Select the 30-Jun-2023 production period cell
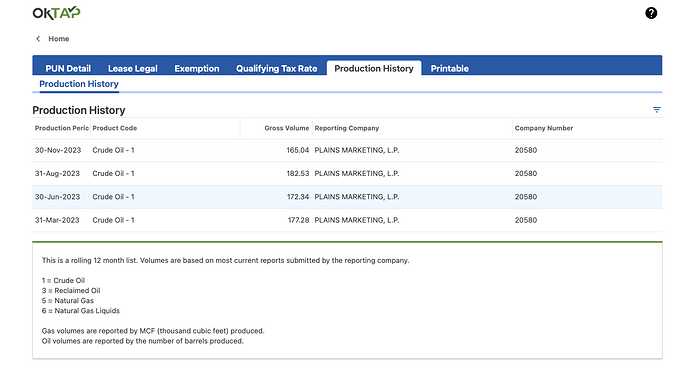 [57, 197]
